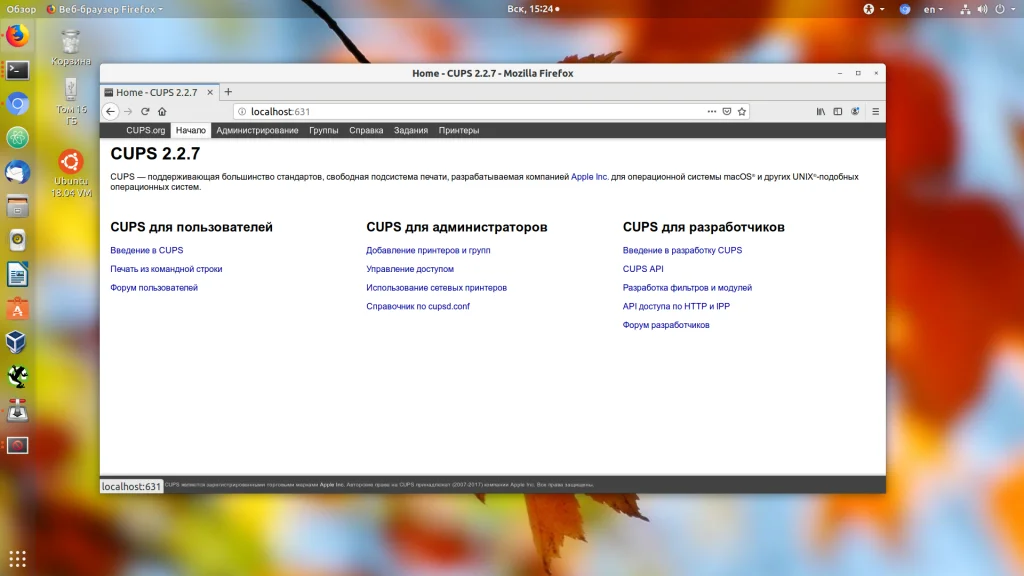Open Введение в разработку CUPS link
Viewport: 1024px width, 576px height.
click(x=682, y=250)
